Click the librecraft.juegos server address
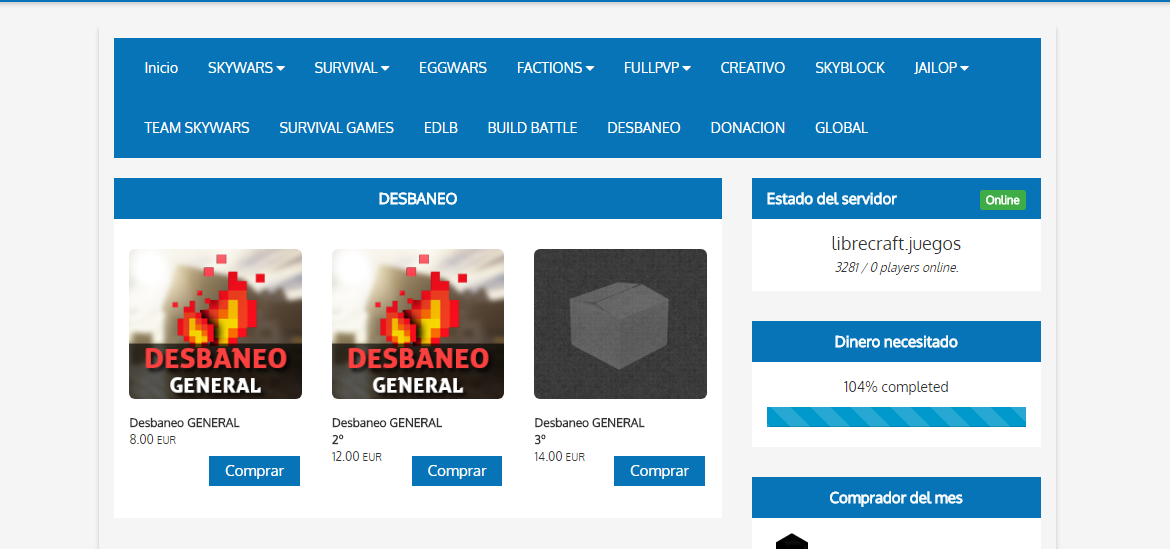The image size is (1170, 549). [896, 244]
